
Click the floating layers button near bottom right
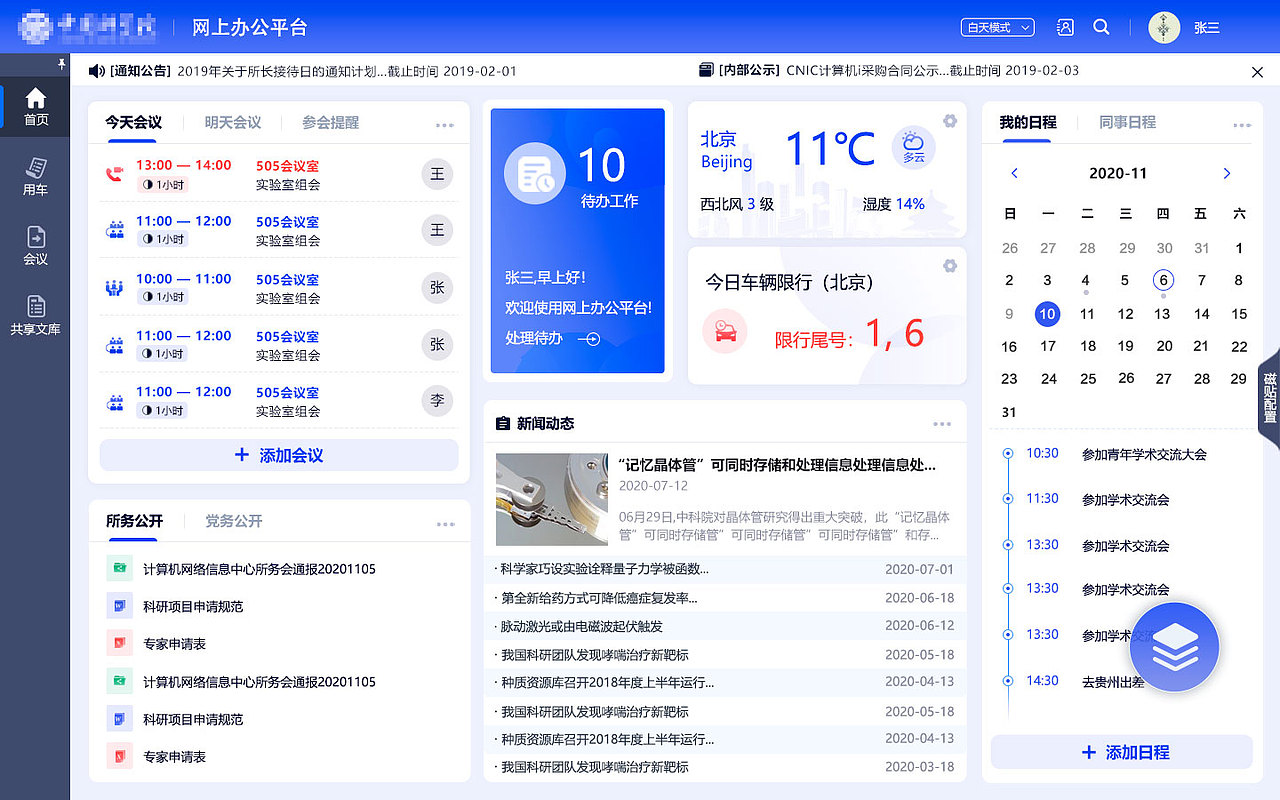tap(1174, 647)
